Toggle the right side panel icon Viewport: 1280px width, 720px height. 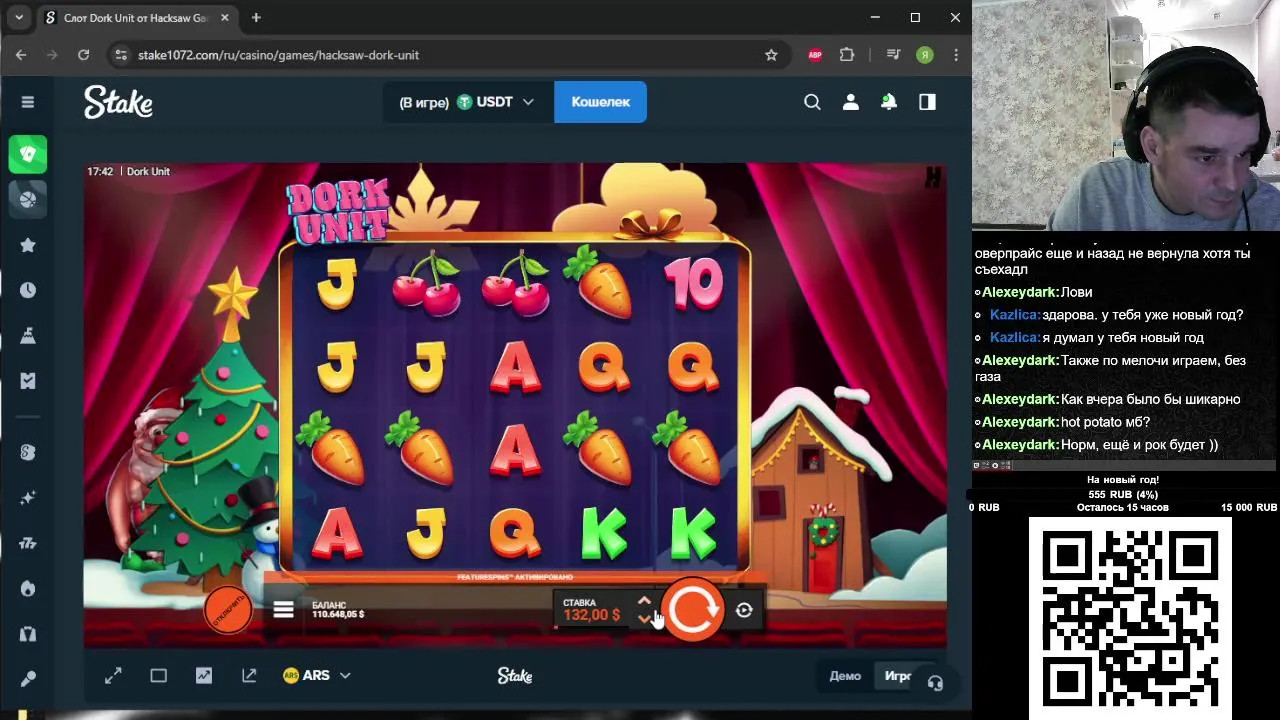point(927,102)
